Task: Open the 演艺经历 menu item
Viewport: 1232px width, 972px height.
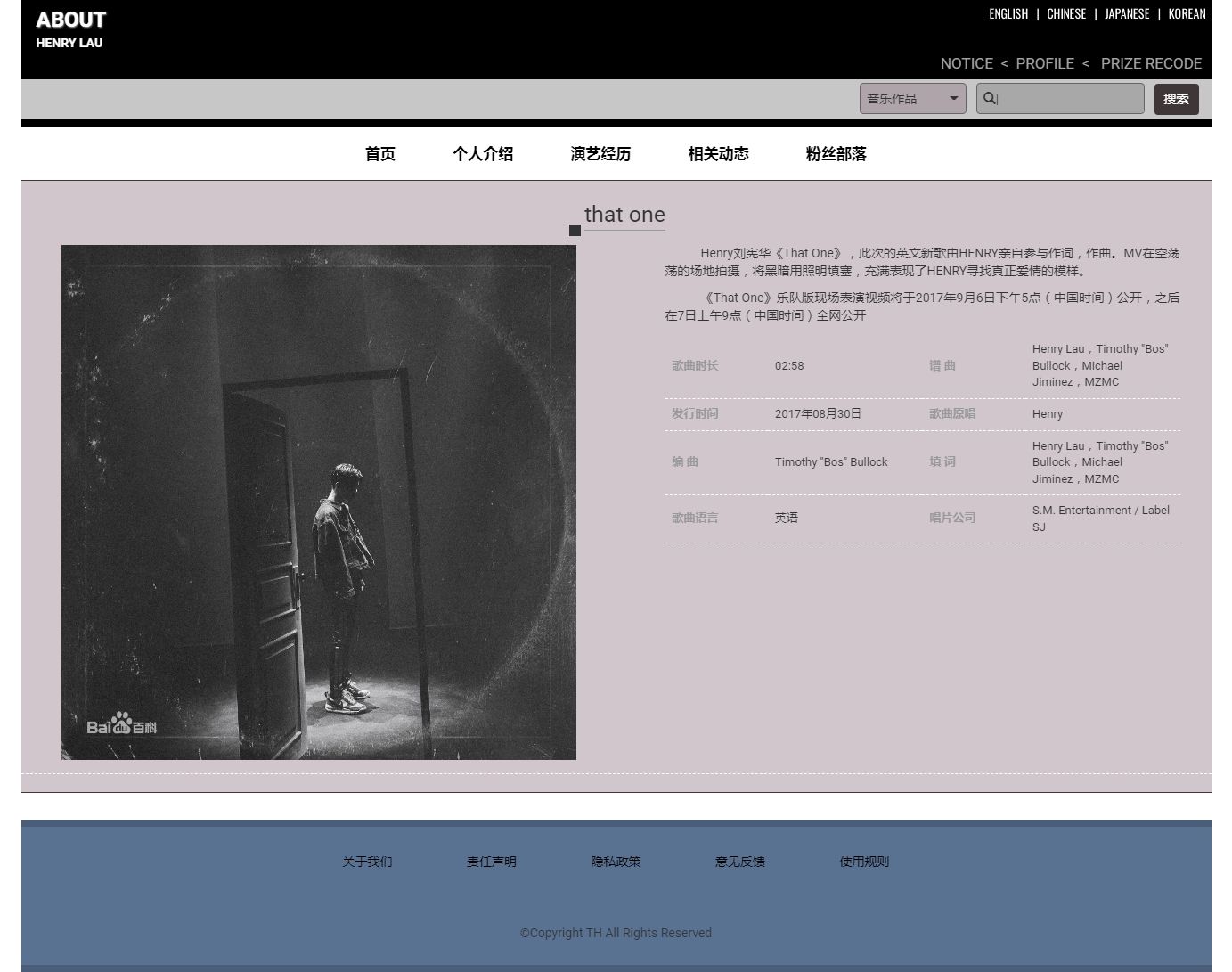Action: click(600, 154)
